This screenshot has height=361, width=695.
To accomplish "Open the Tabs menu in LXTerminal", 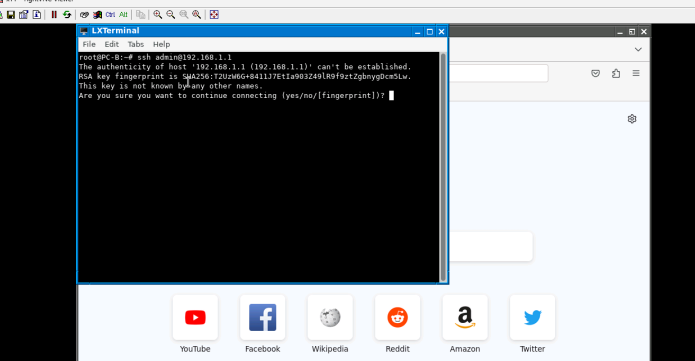I will 136,44.
